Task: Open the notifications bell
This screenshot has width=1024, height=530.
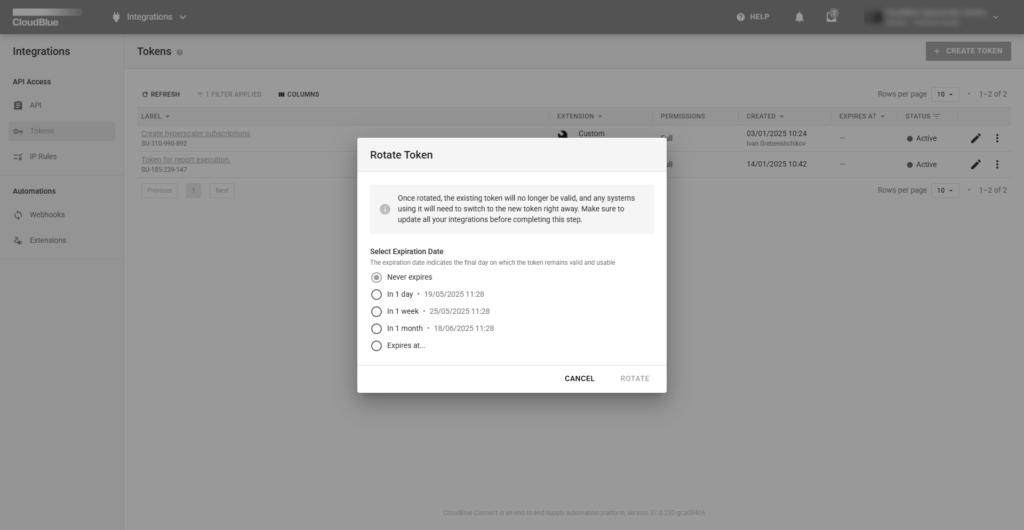Action: point(799,17)
